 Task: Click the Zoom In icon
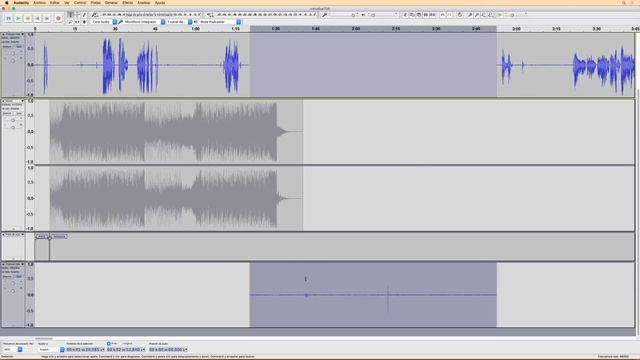(x=470, y=15)
